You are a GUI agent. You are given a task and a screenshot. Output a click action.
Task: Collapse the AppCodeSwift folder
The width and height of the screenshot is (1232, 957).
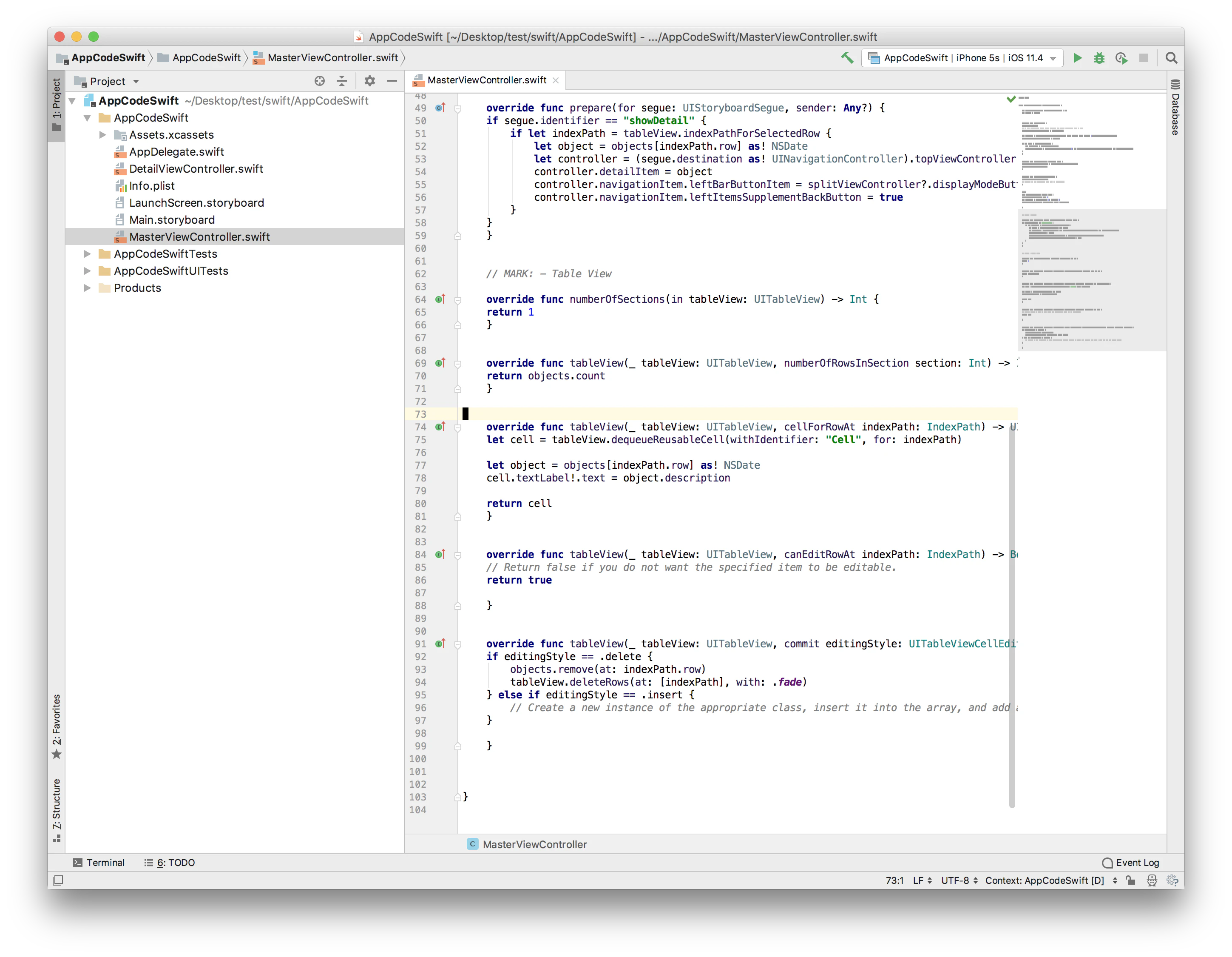(88, 118)
